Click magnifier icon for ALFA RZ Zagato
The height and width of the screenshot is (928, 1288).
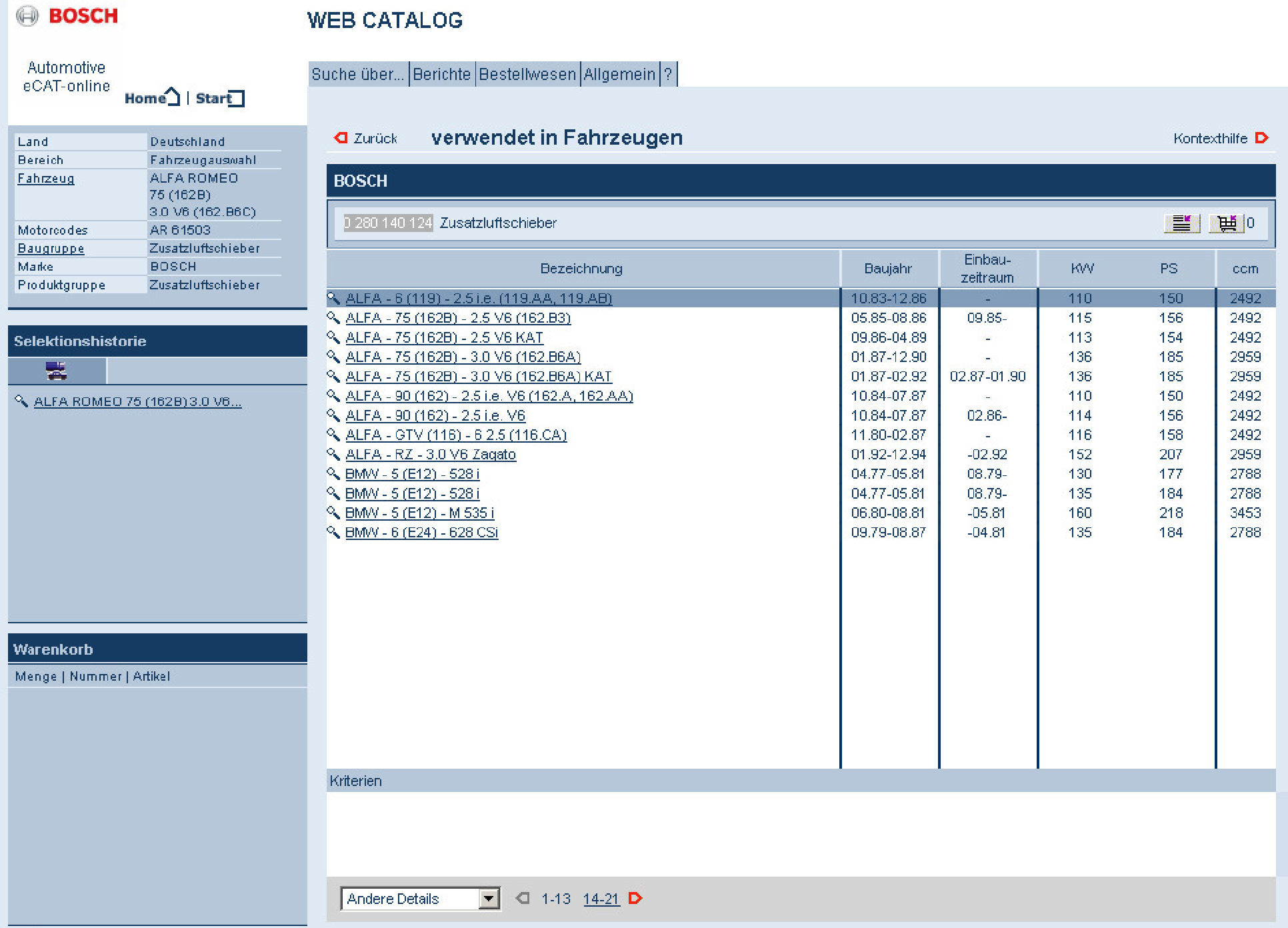333,454
